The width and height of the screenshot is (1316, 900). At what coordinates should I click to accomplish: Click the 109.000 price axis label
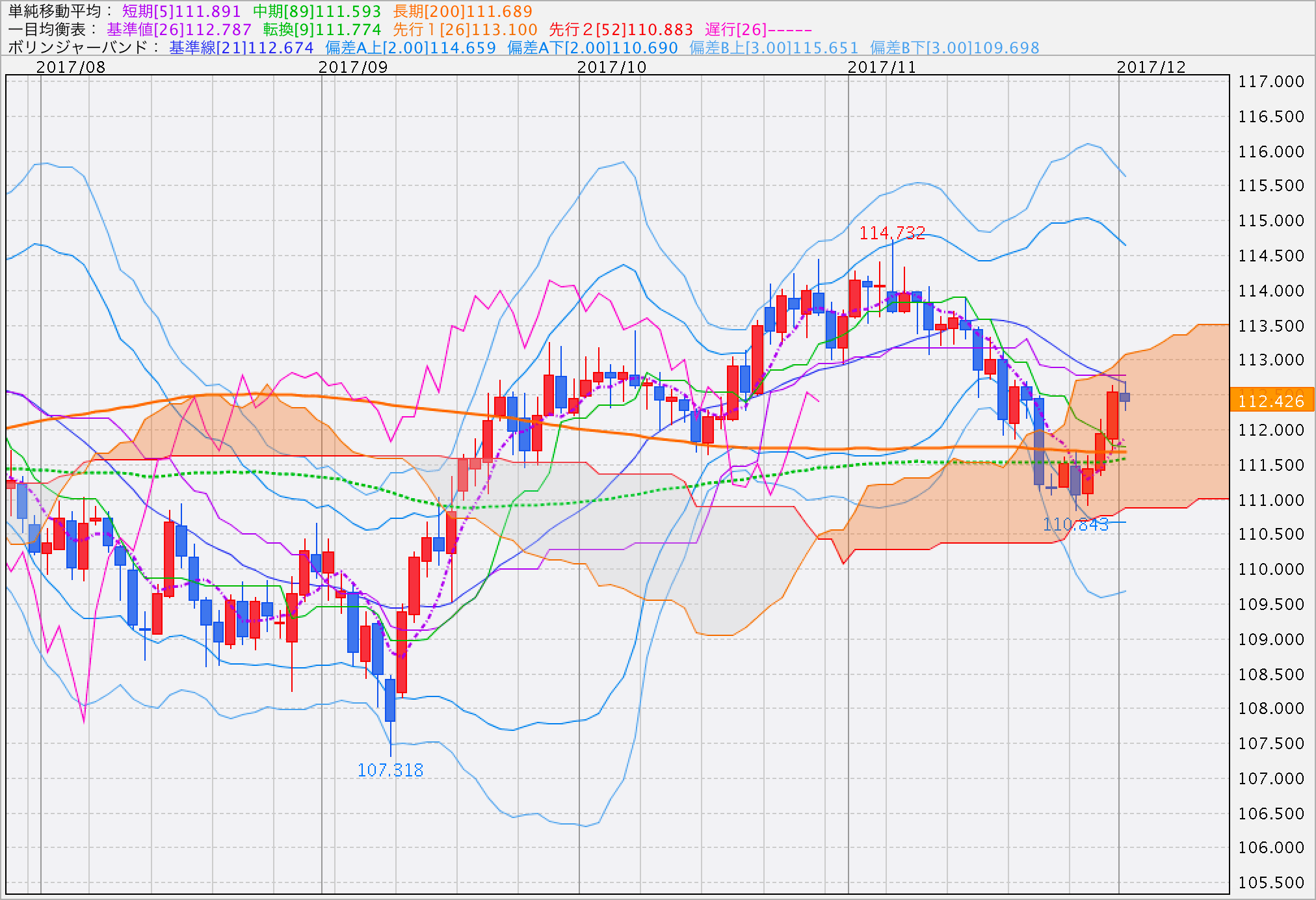coord(1271,639)
